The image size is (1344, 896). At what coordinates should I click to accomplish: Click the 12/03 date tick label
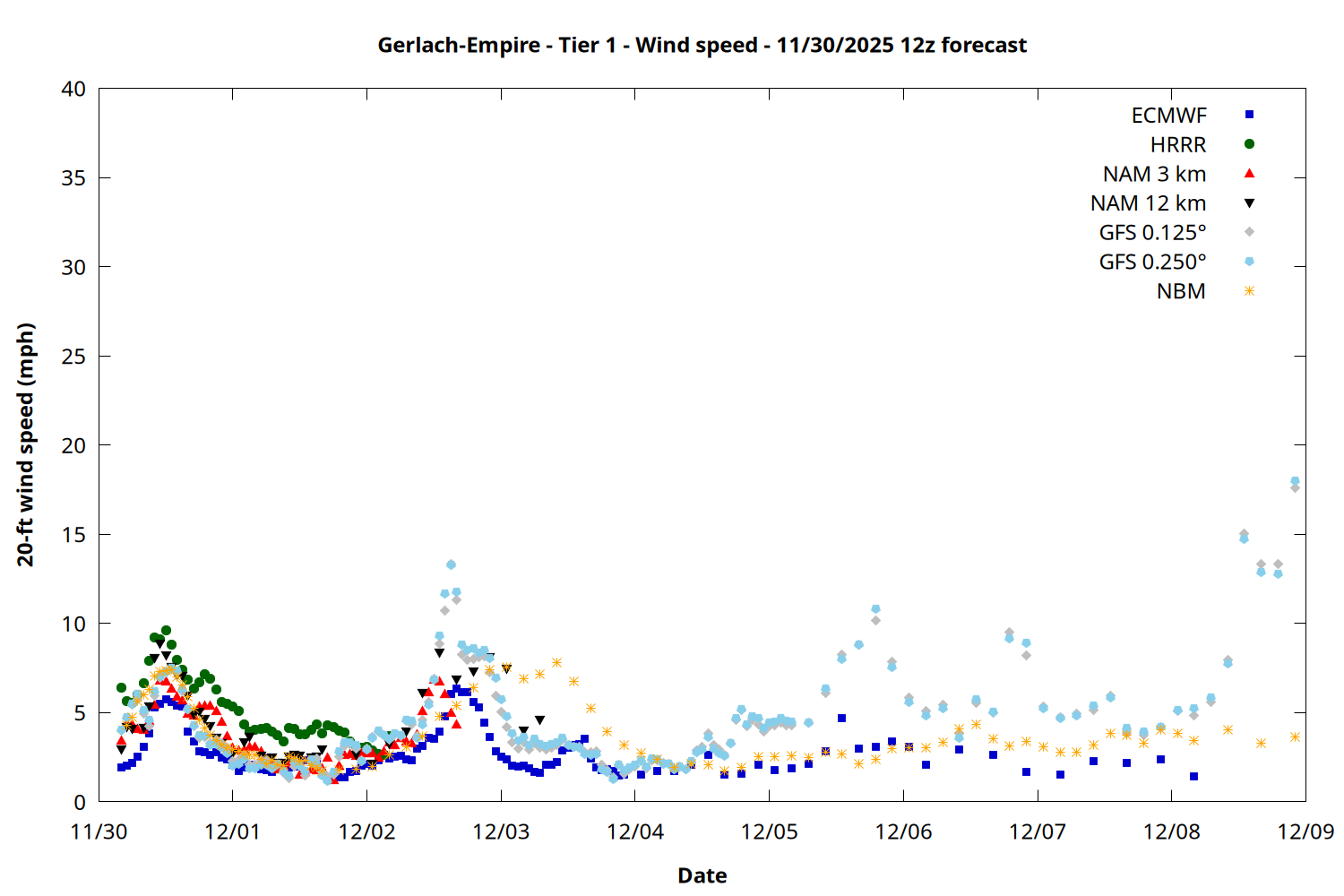pos(501,831)
